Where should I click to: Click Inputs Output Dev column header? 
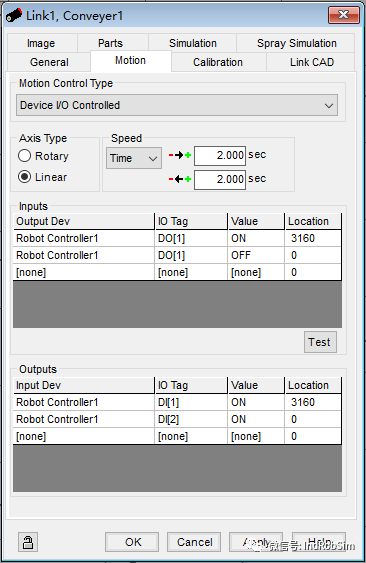click(x=84, y=221)
